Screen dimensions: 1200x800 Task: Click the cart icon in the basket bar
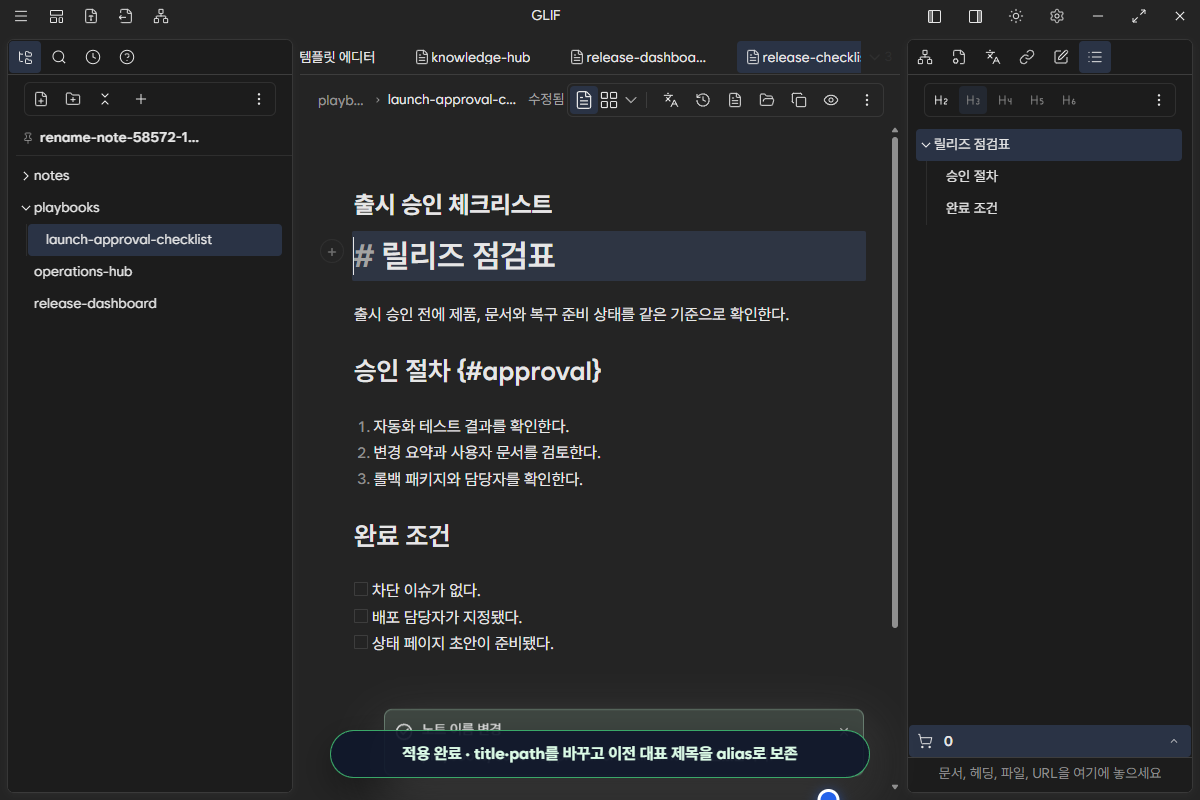(925, 741)
